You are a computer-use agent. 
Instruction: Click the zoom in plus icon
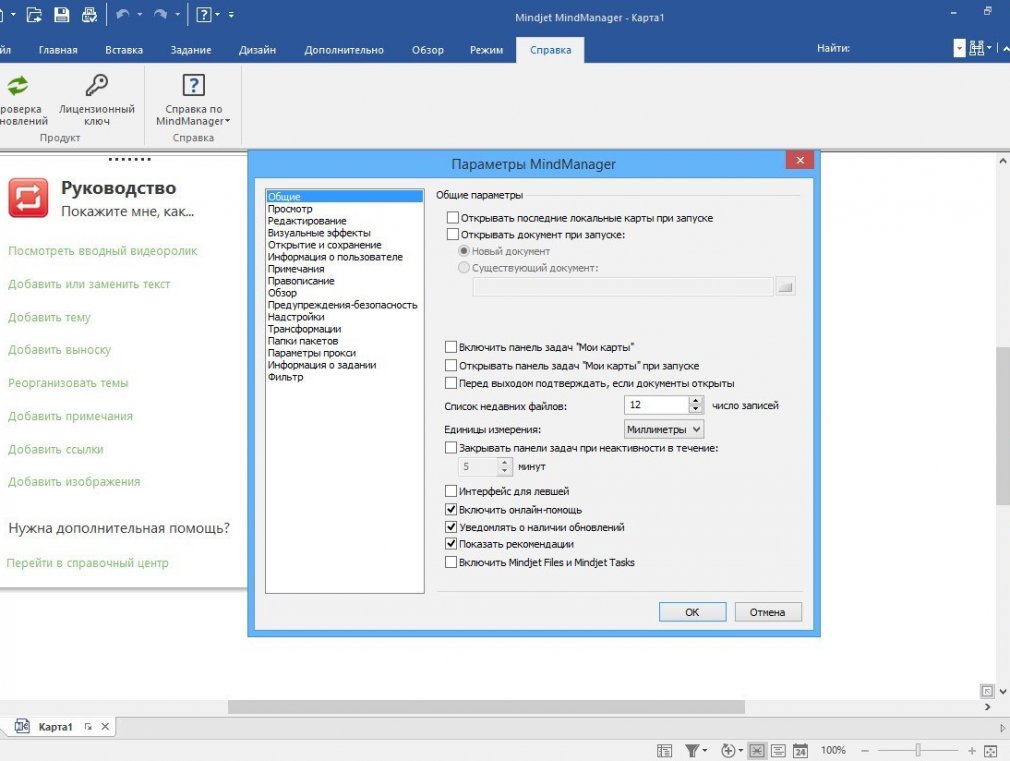pos(971,751)
